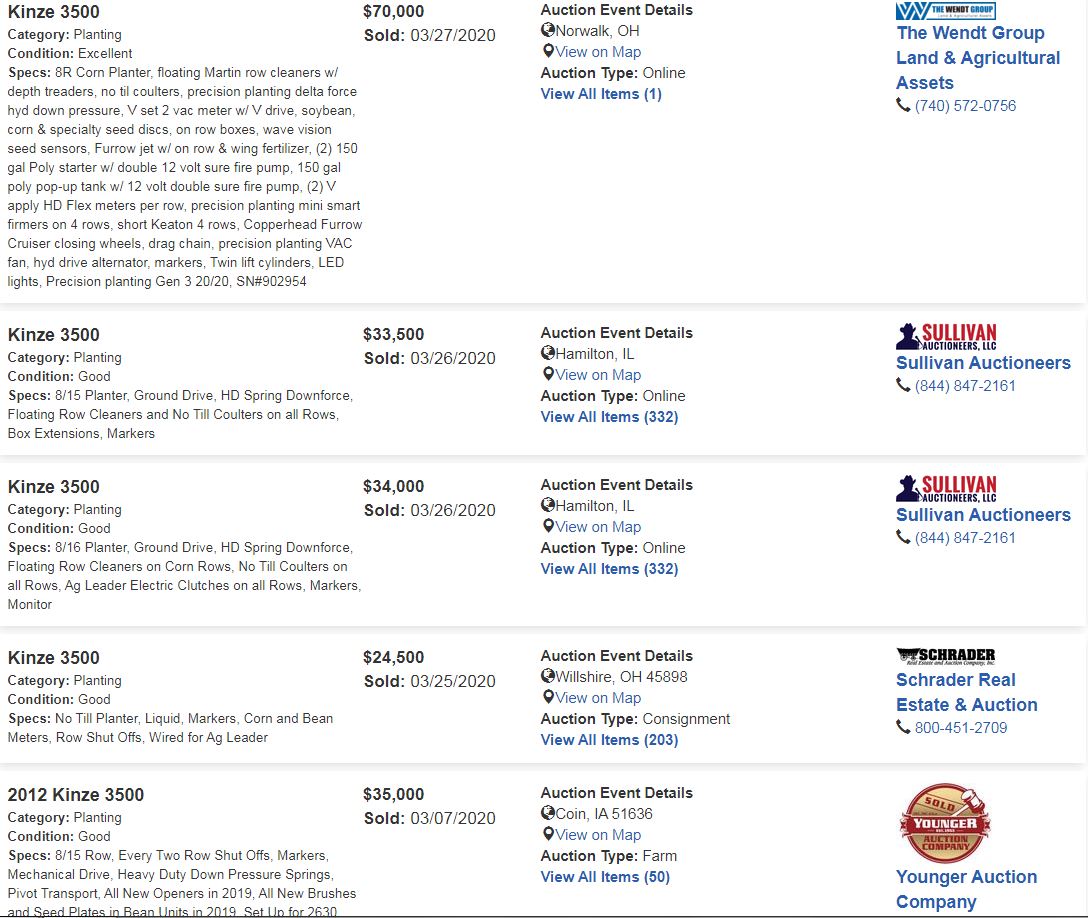The width and height of the screenshot is (1088, 918).
Task: Open Younger Auction Company link
Action: [966, 889]
